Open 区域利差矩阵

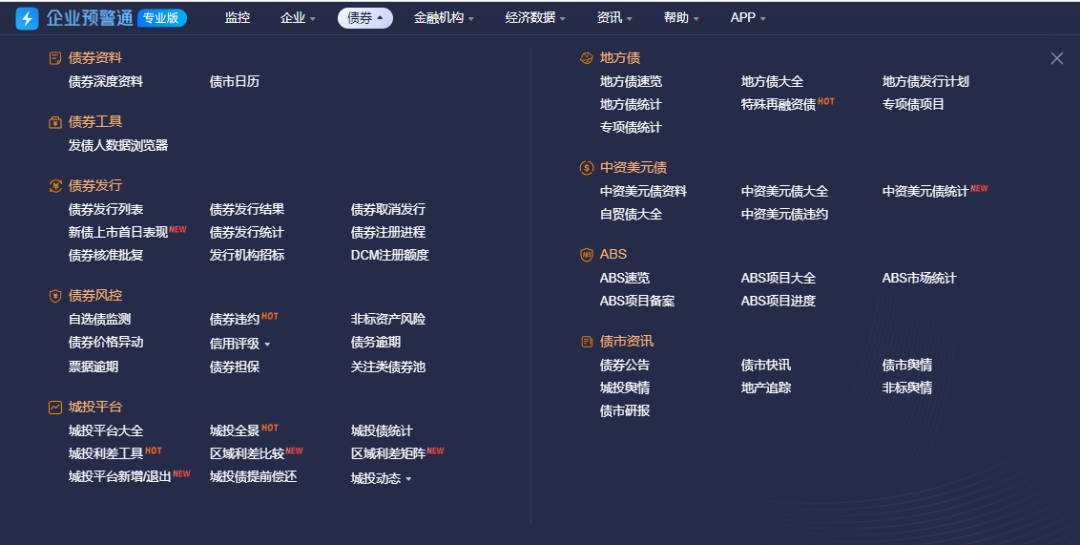(x=388, y=453)
